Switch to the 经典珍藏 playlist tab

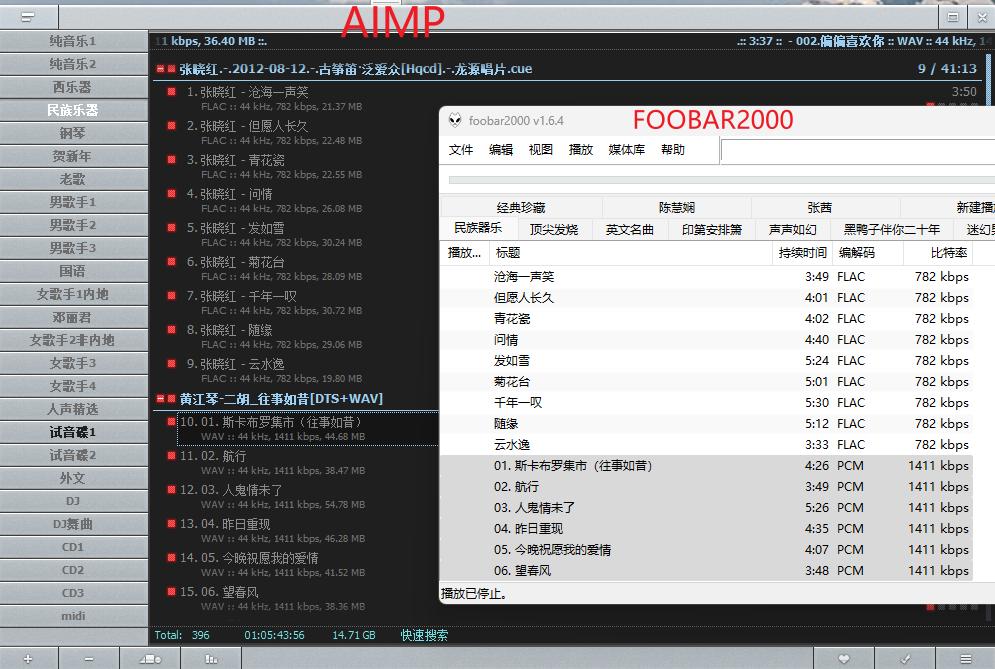point(524,207)
